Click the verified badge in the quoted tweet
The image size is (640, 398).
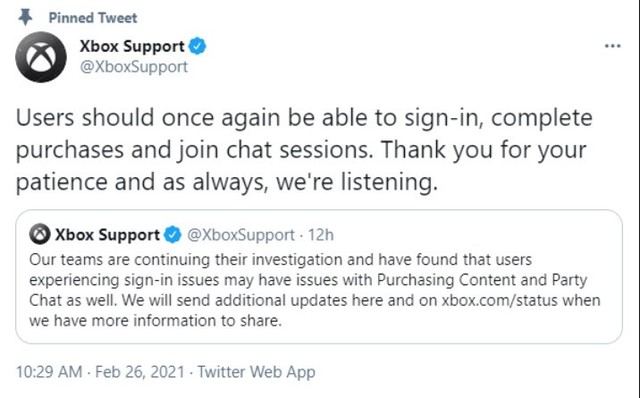pyautogui.click(x=172, y=235)
